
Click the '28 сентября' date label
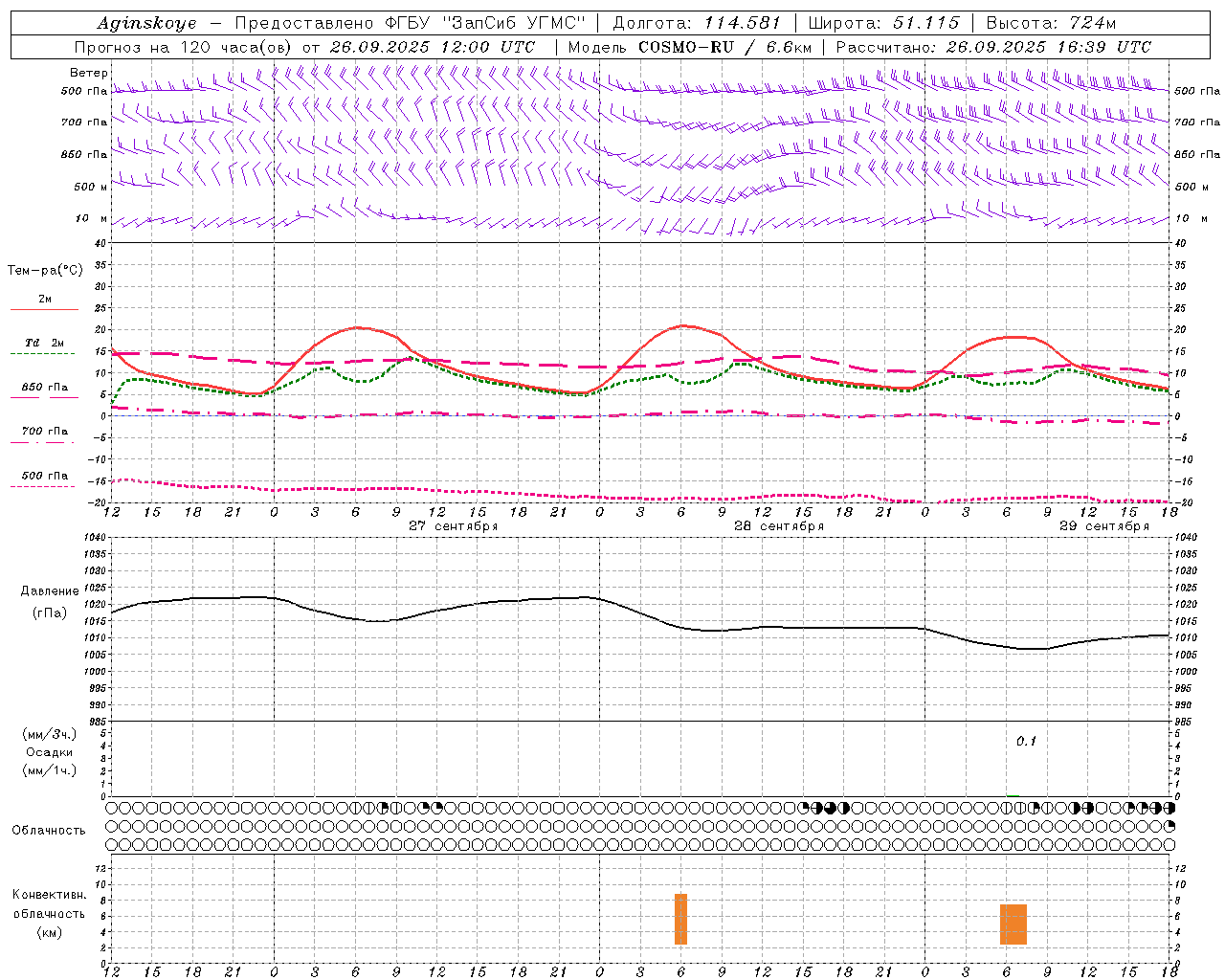(779, 525)
